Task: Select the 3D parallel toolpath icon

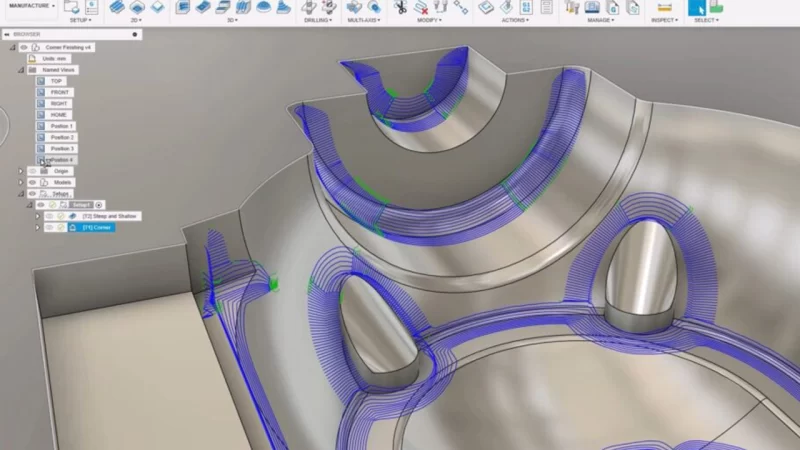Action: coord(243,7)
